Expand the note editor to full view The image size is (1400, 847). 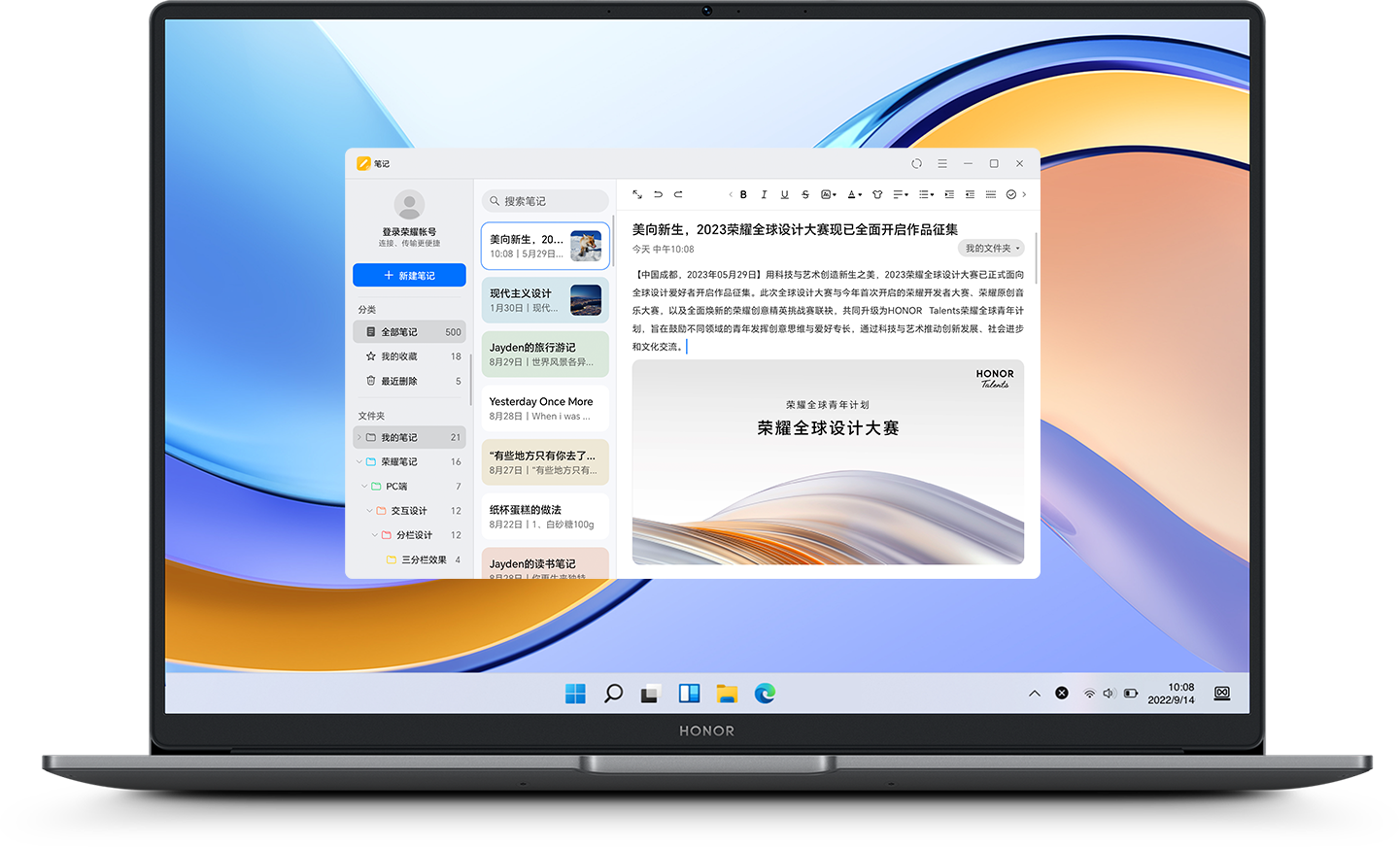[637, 194]
